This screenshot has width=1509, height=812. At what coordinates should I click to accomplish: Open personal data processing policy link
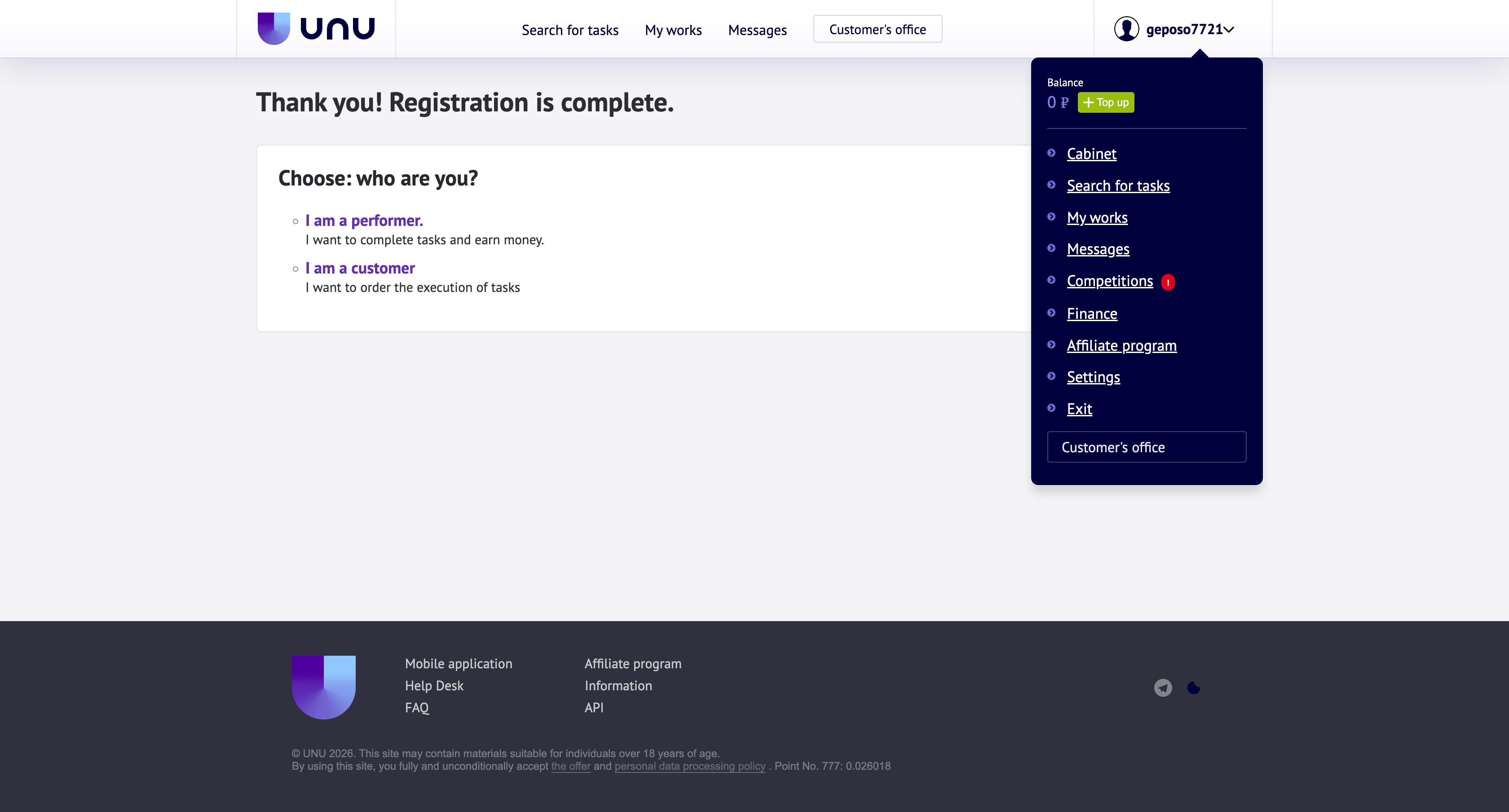pyautogui.click(x=689, y=766)
